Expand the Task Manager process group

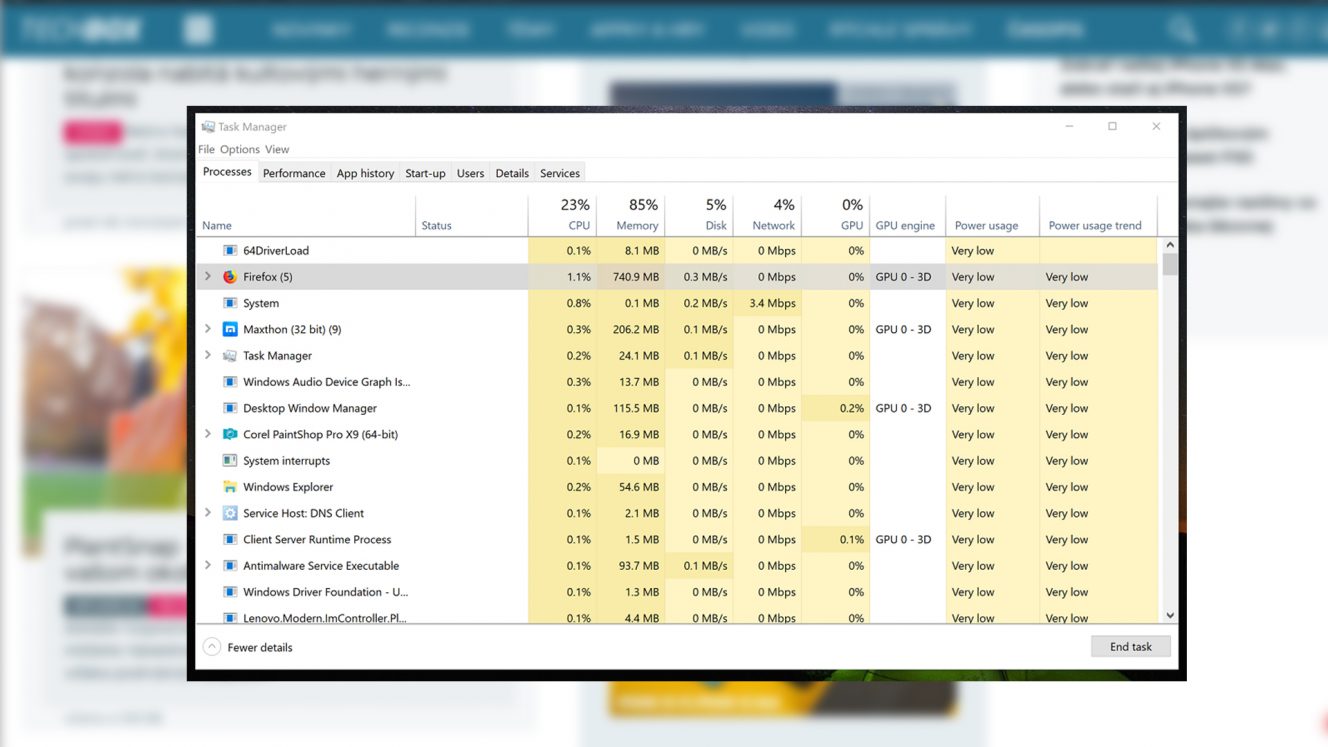click(x=208, y=355)
